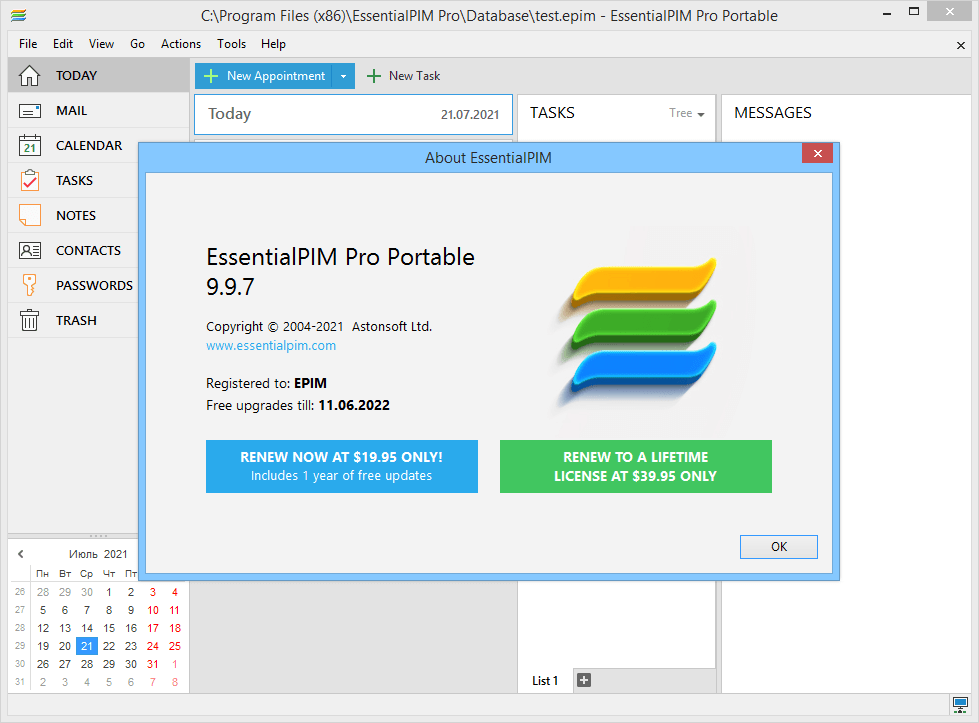Select day 14 in mini calendar
The image size is (979, 723).
click(87, 628)
